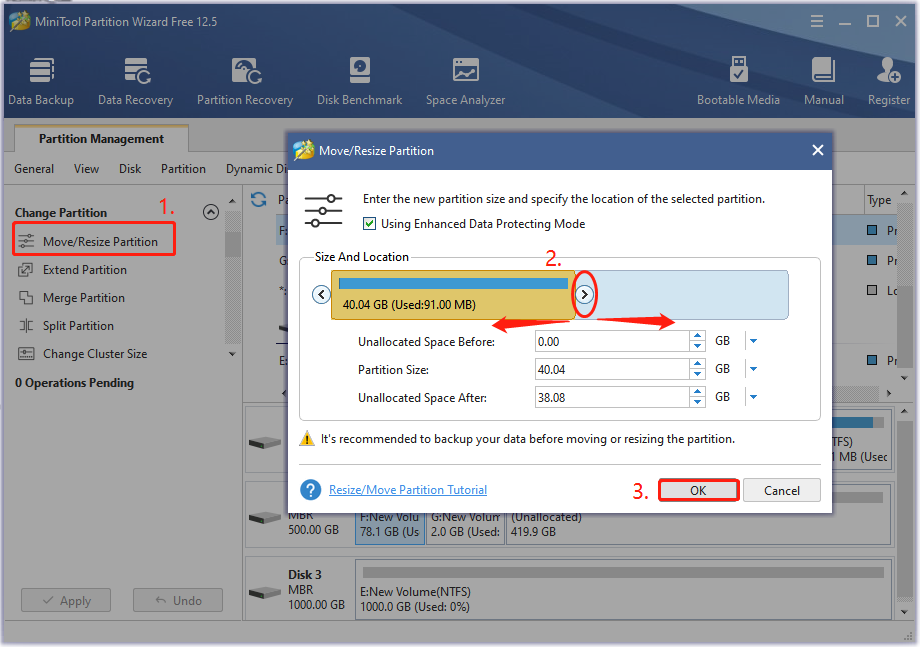Screen dimensions: 923x647
Task: Click the Merge Partition icon
Action: click(x=26, y=298)
